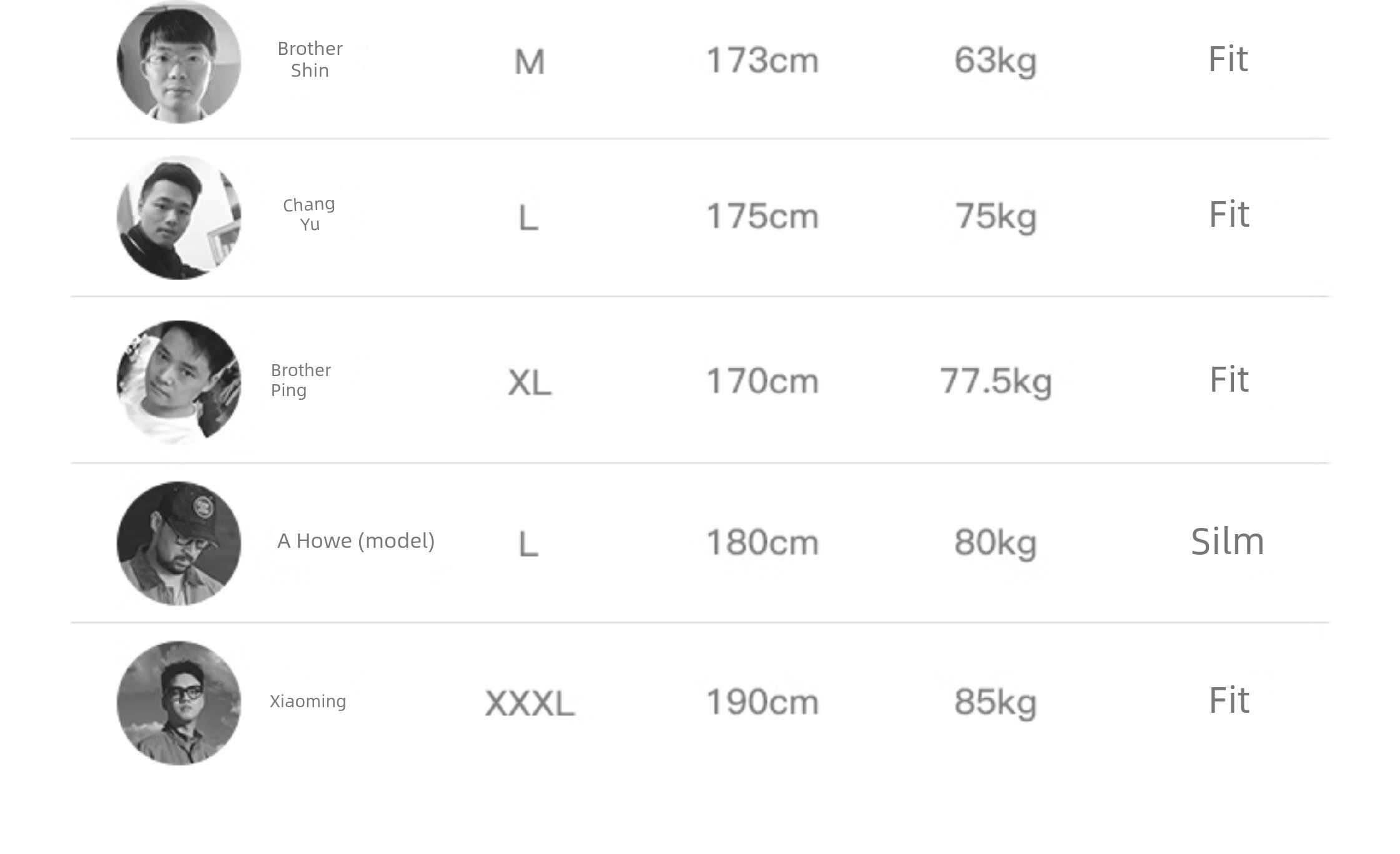This screenshot has height=854, width=1400.
Task: Open Brother Shin's profile photo
Action: coord(179,61)
